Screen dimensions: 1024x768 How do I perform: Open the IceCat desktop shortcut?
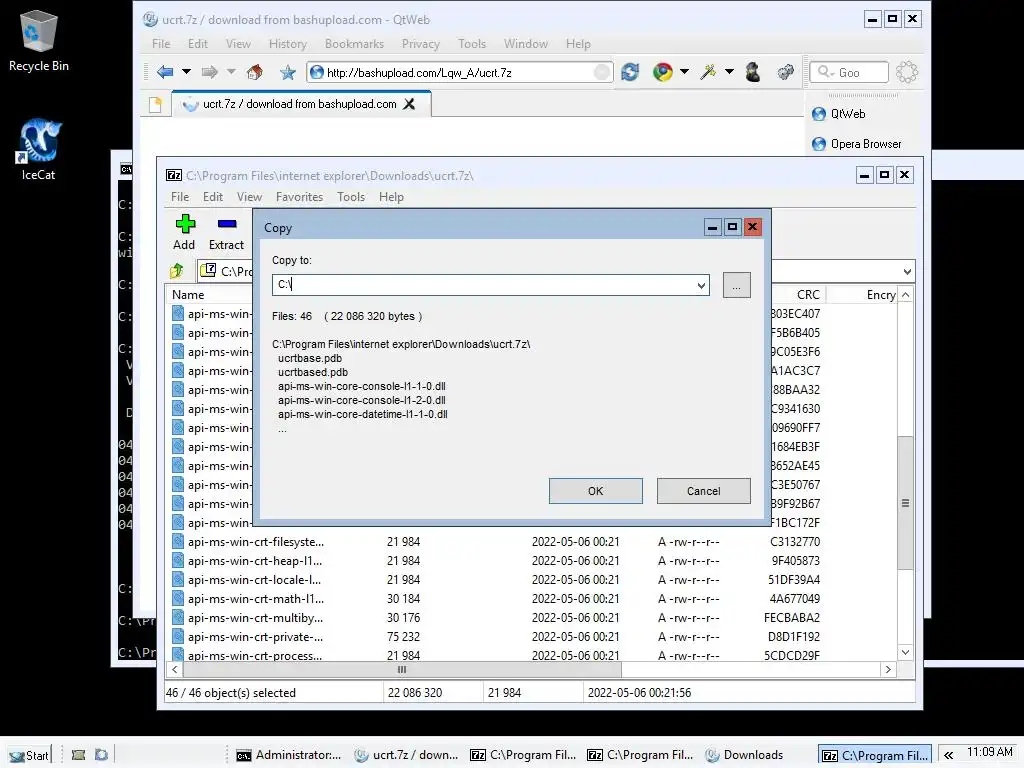tap(39, 150)
